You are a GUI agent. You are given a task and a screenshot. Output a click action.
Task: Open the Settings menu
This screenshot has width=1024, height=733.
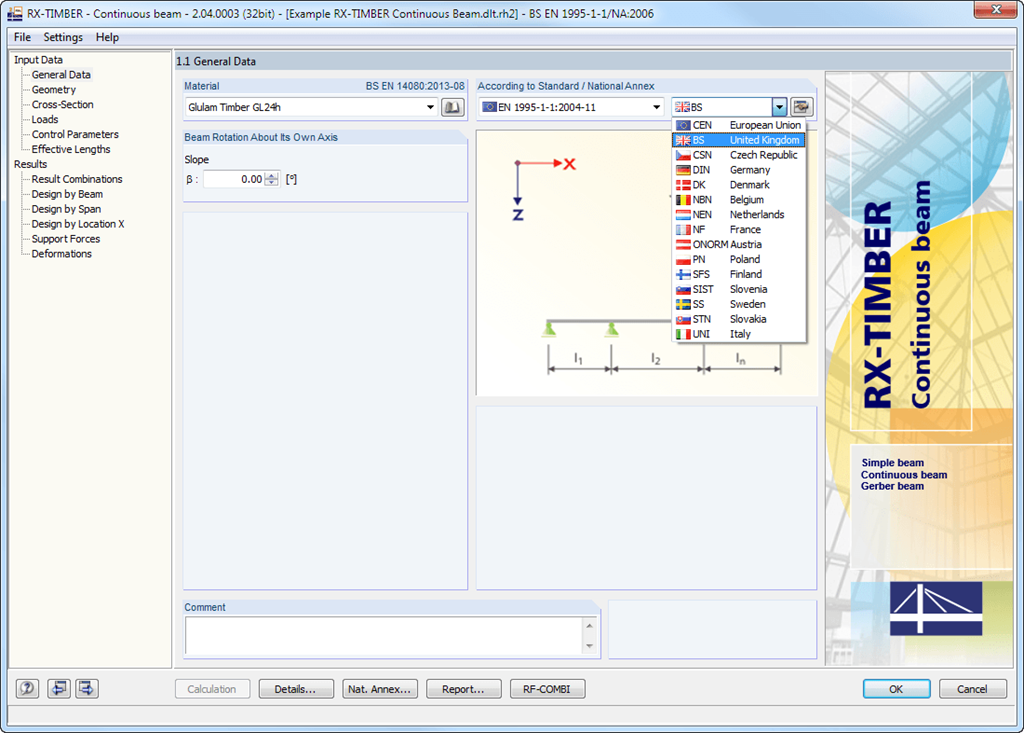point(63,37)
